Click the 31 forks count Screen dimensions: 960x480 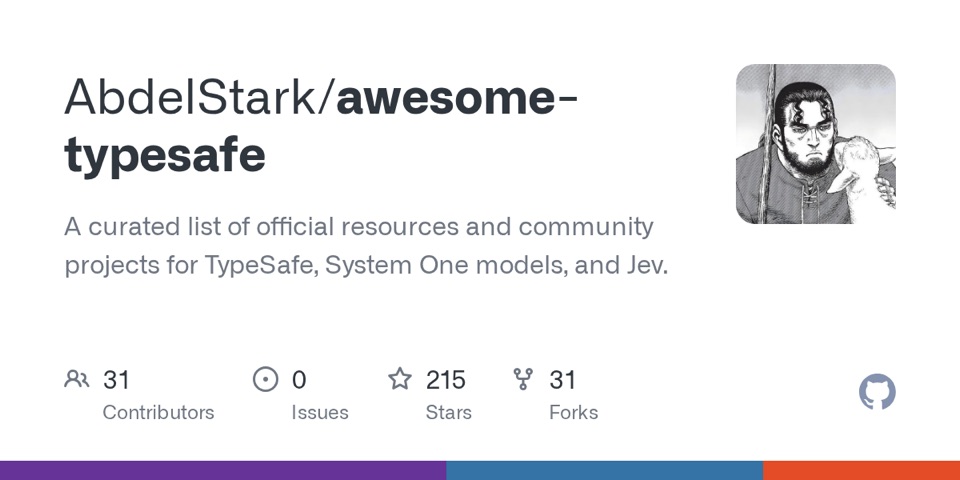562,380
